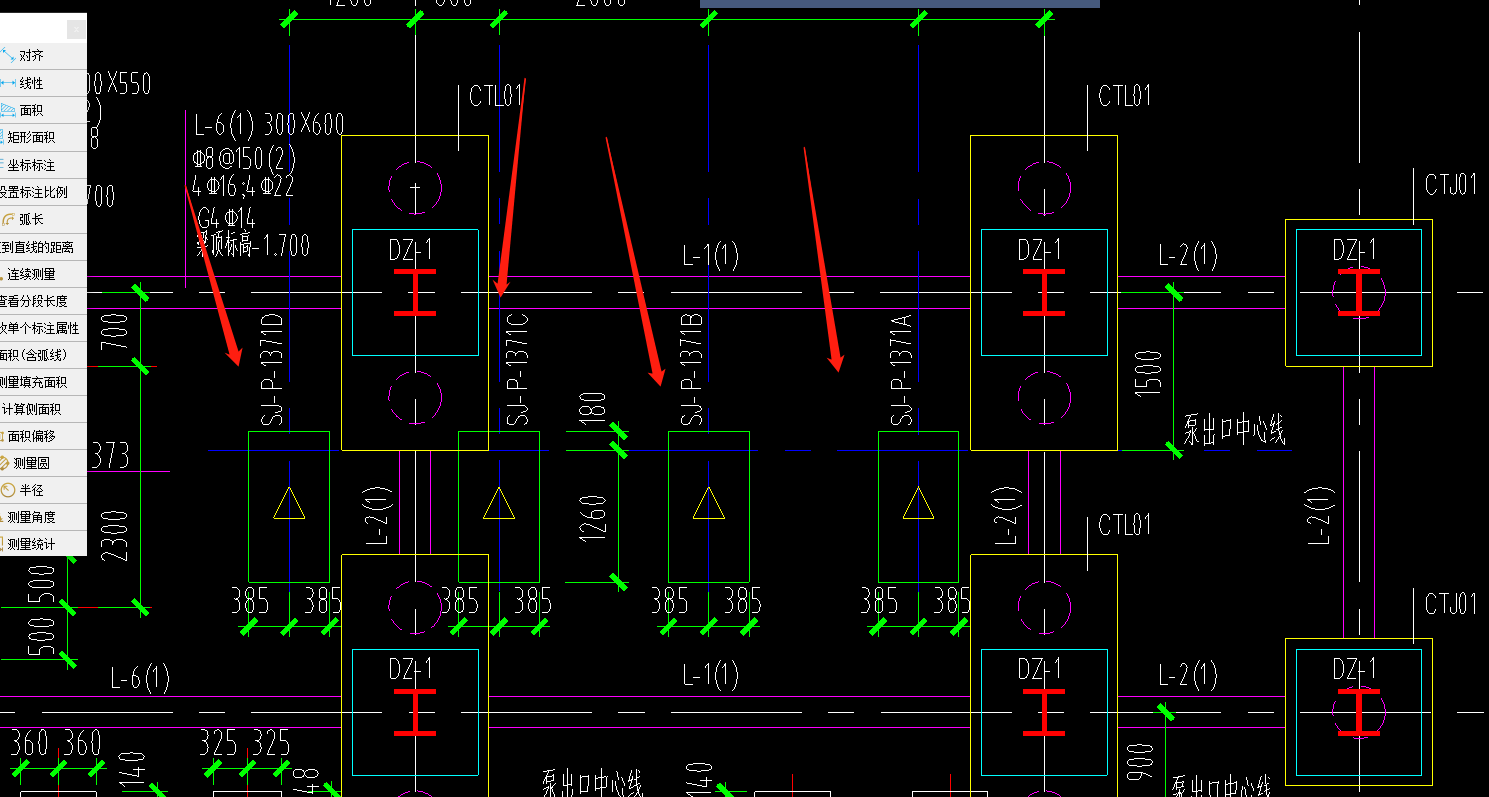Pick the 半径 radius measurement tool
Image resolution: width=1489 pixels, height=797 pixels.
coord(31,490)
